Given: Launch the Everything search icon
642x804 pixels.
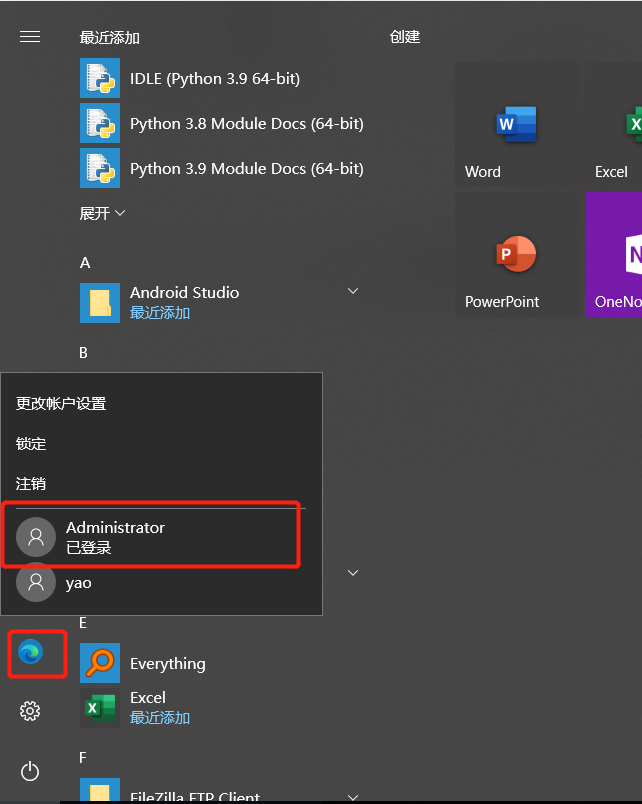Looking at the screenshot, I should [x=100, y=663].
